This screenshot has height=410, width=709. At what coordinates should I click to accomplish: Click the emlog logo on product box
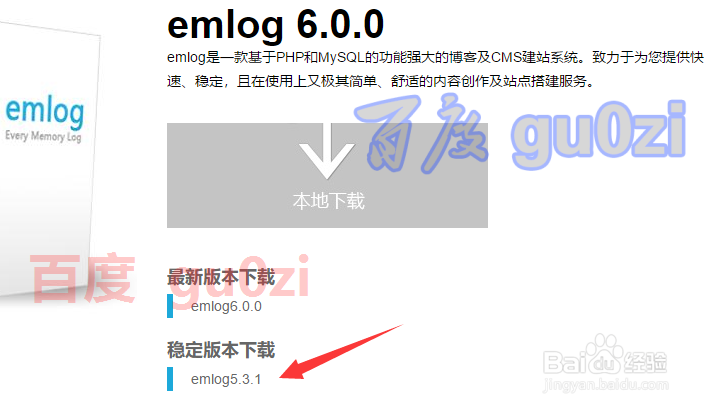(x=45, y=111)
